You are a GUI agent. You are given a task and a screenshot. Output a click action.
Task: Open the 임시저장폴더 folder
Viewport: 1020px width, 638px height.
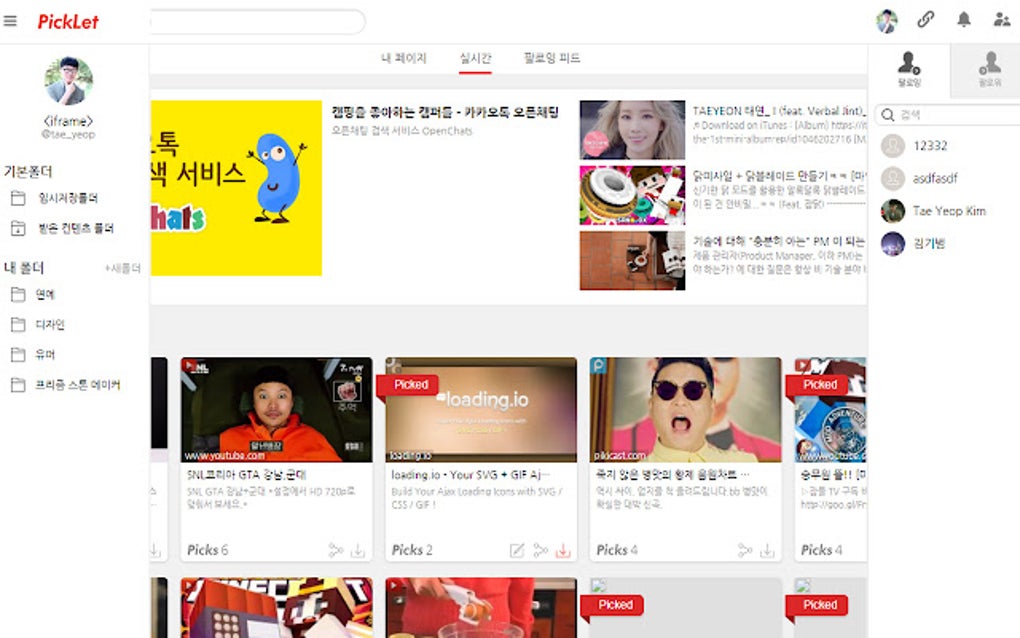[x=68, y=198]
